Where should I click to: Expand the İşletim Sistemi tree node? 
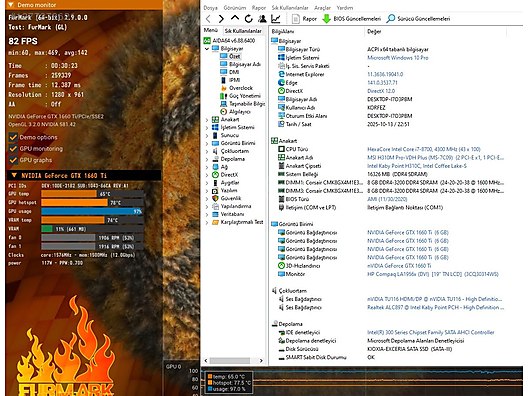(207, 128)
